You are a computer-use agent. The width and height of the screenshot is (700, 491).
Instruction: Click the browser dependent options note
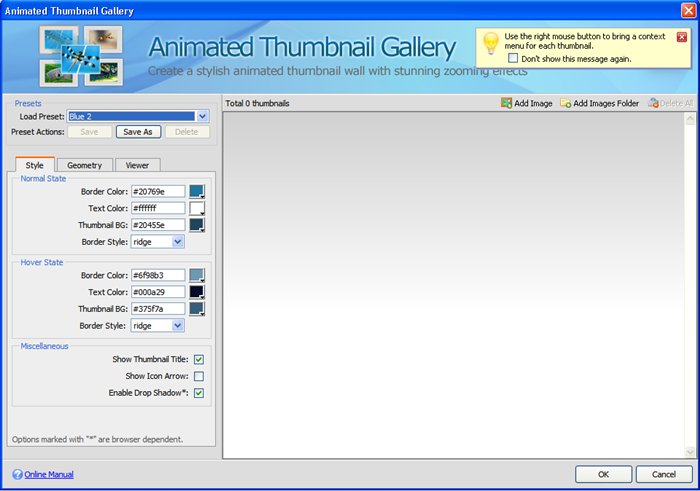97,439
